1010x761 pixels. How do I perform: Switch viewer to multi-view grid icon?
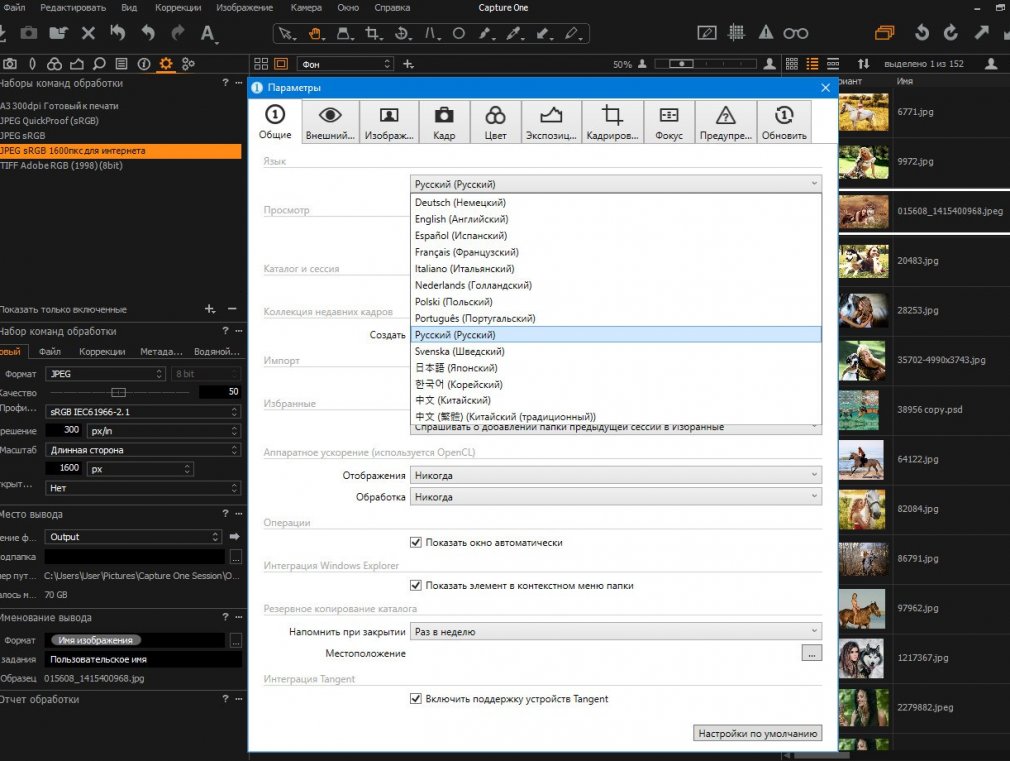pyautogui.click(x=261, y=64)
